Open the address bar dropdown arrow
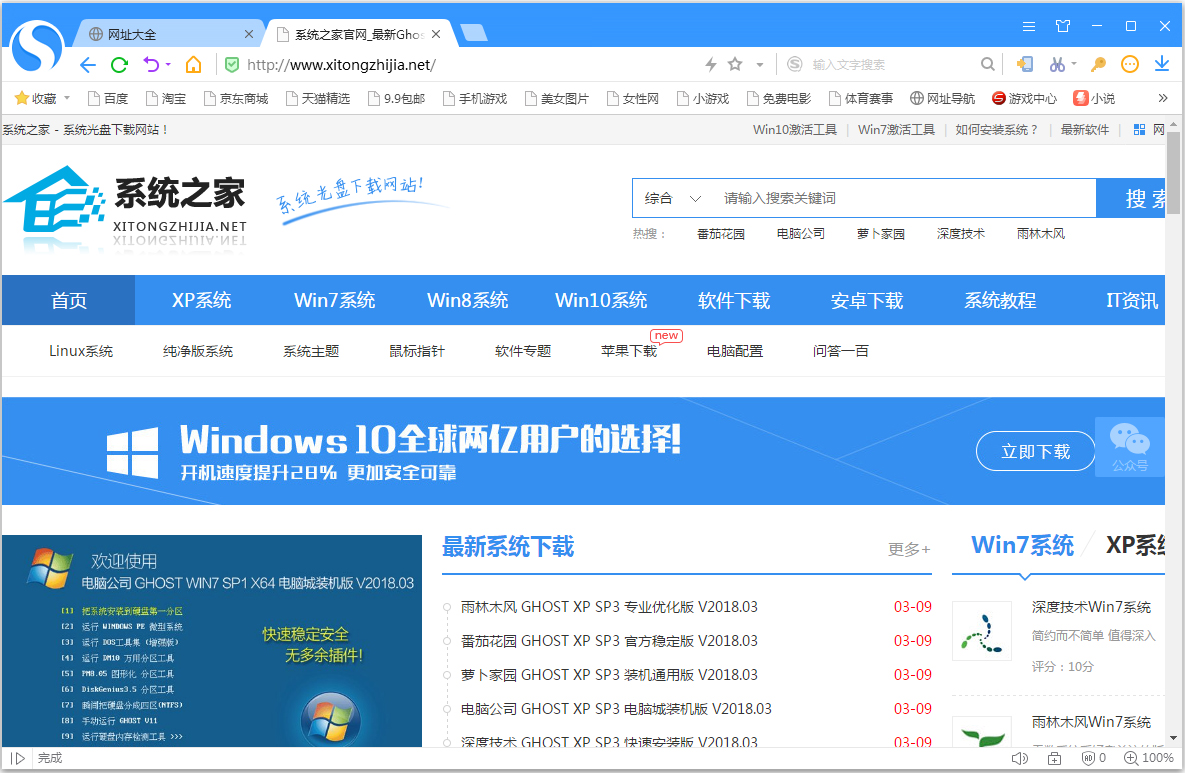The image size is (1185, 773). coord(760,65)
